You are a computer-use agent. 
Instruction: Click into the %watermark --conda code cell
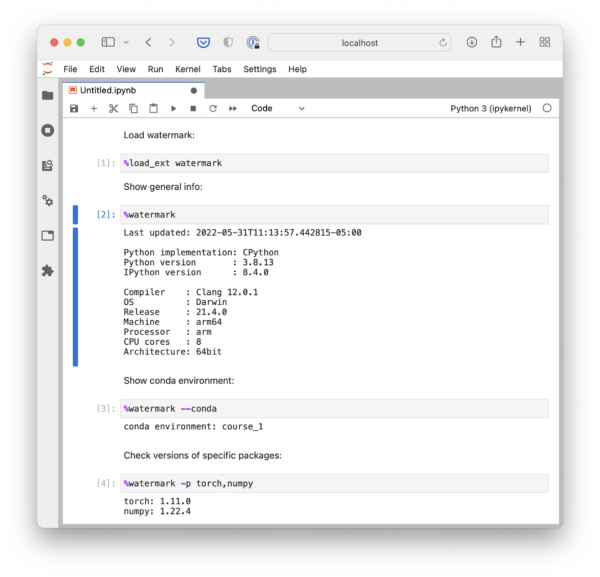click(333, 408)
